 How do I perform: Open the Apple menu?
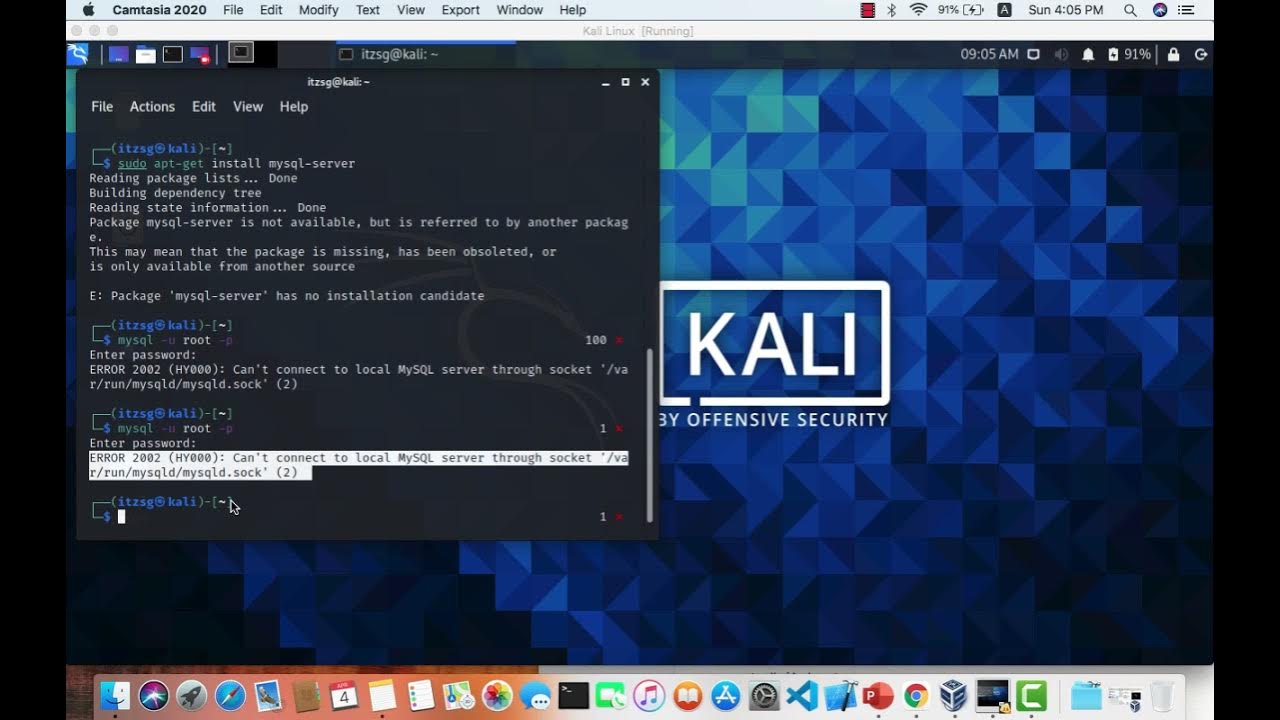point(88,10)
